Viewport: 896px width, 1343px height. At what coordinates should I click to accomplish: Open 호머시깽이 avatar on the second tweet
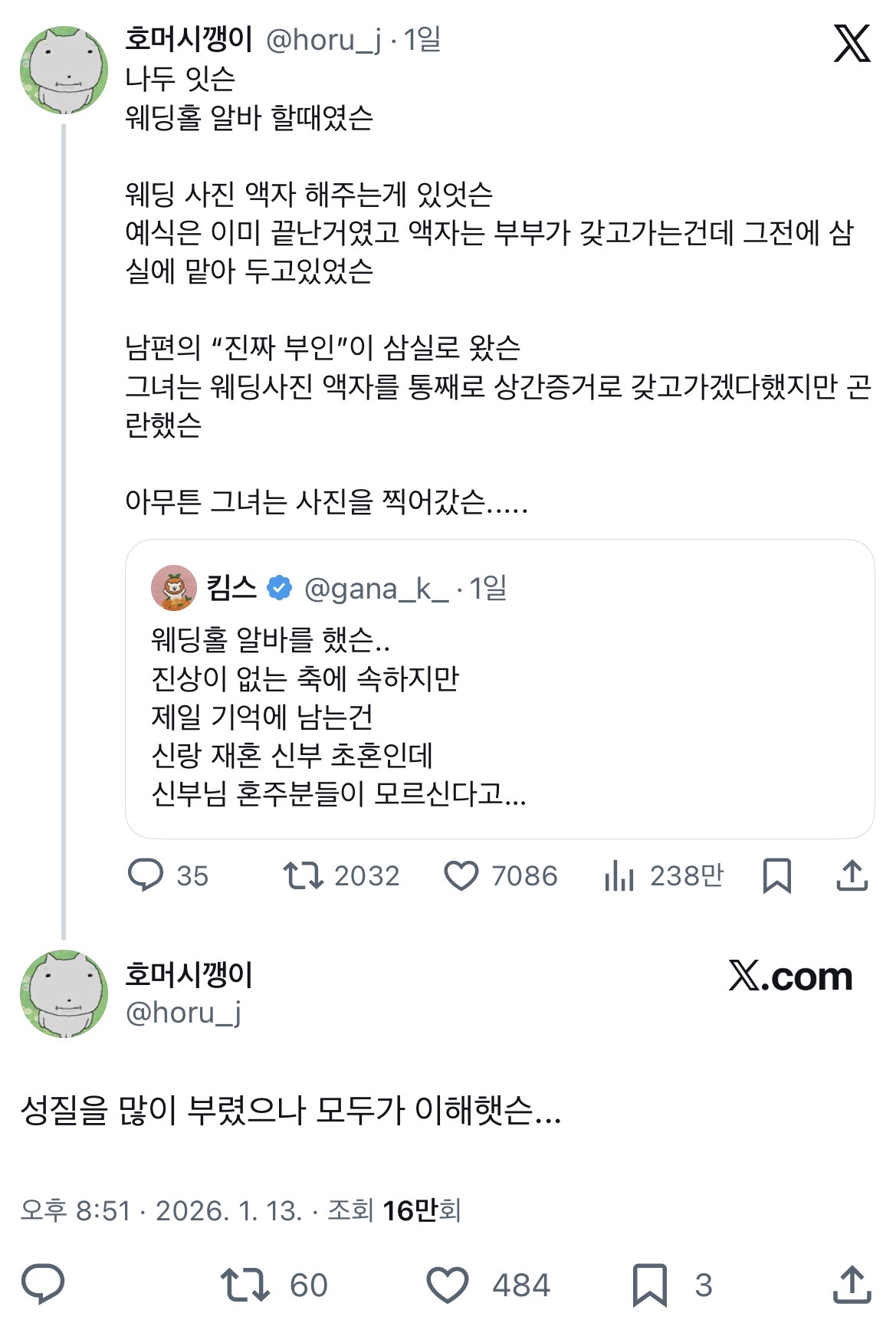click(64, 993)
